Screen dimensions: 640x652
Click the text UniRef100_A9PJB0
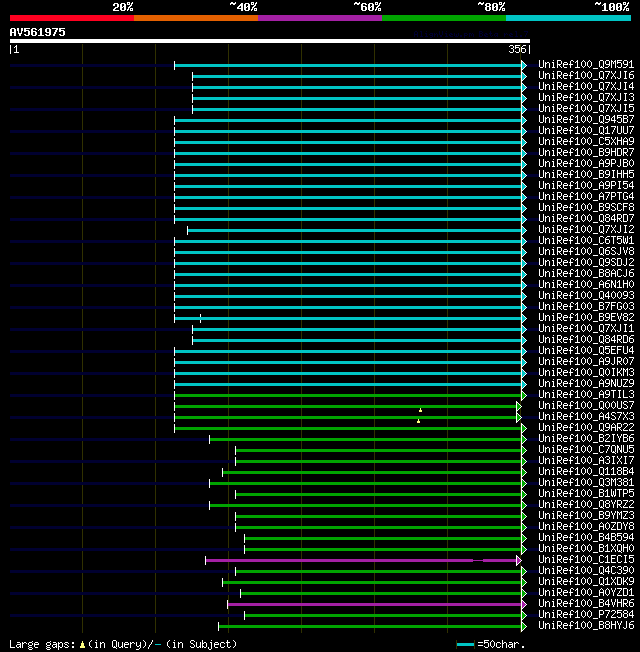pyautogui.click(x=586, y=163)
